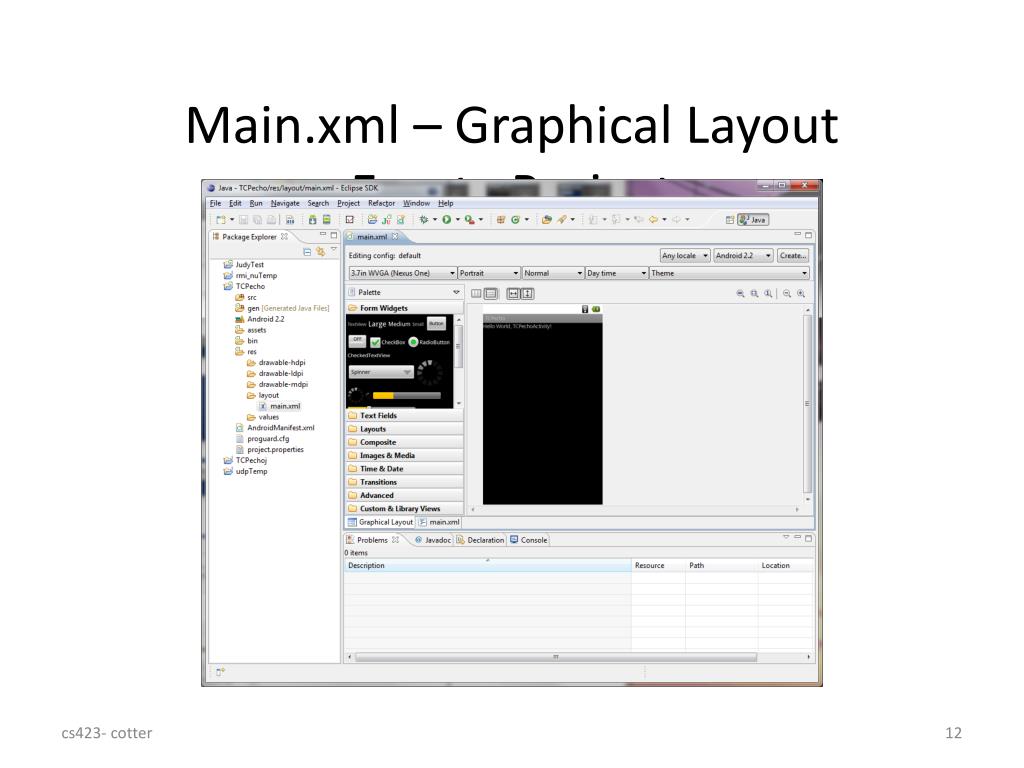Open the Theme dropdown
This screenshot has width=1024, height=768.
729,273
